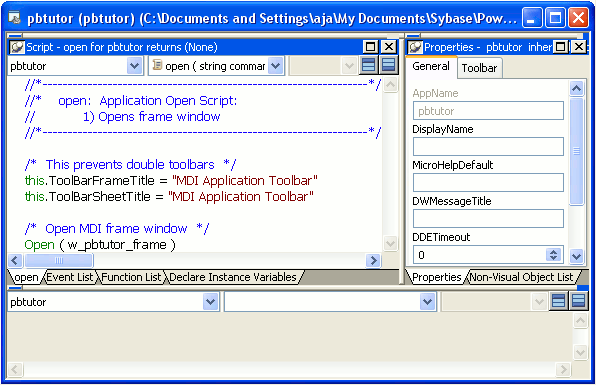Click the left arrow of the lower pane's horizontal scrollbar
The image size is (596, 385).
point(15,369)
